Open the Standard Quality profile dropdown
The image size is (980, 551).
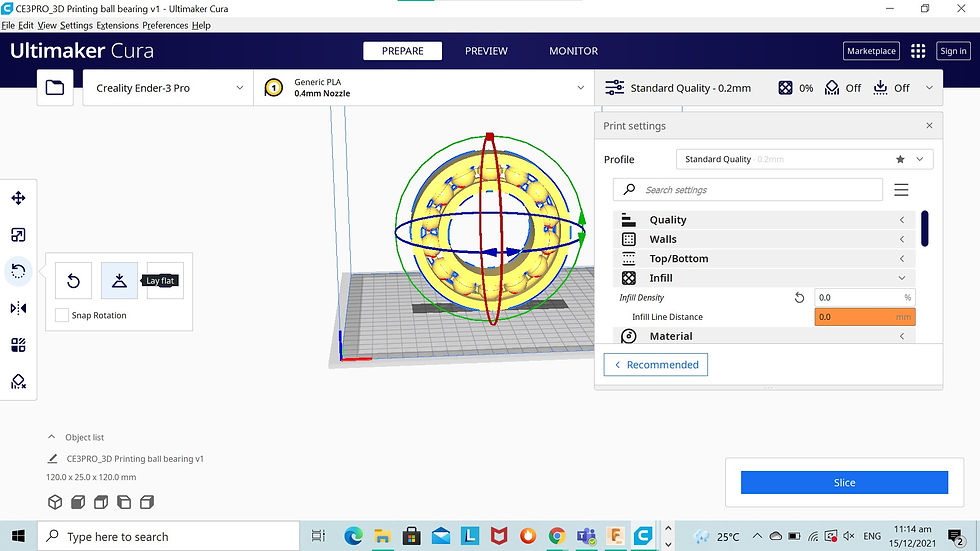coord(804,159)
